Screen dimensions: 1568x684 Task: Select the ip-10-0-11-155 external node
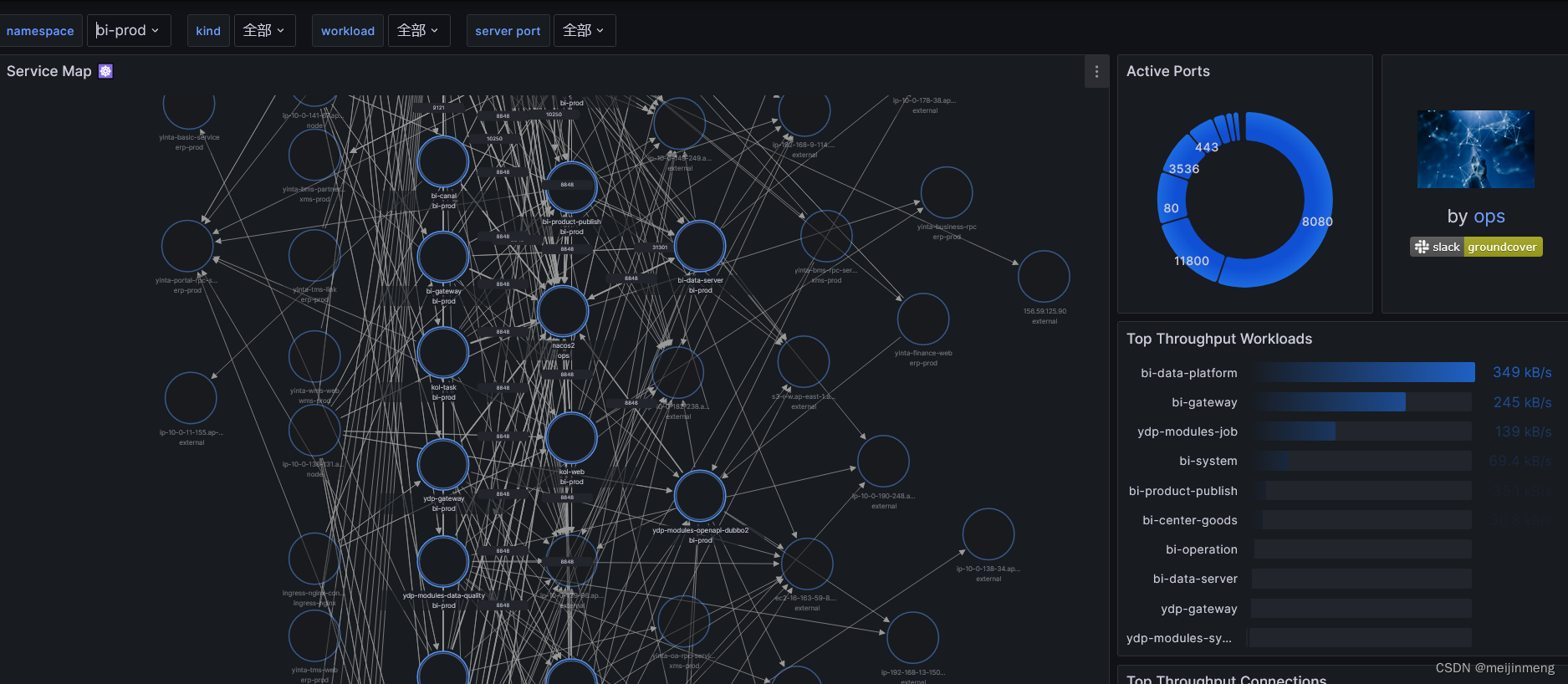(191, 398)
